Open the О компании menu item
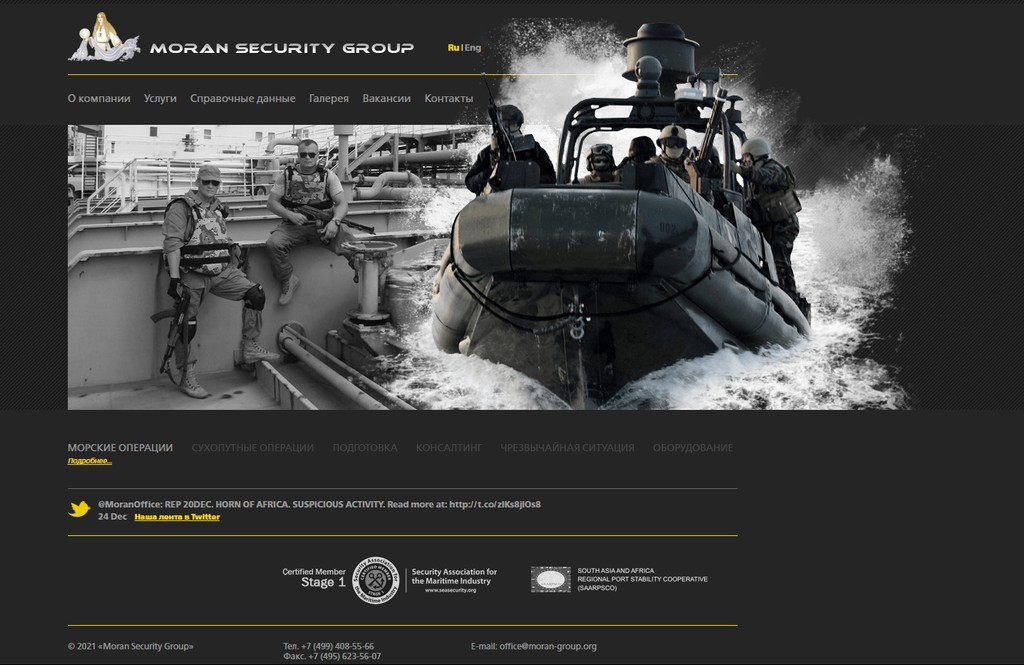The width and height of the screenshot is (1024, 665). pos(99,99)
